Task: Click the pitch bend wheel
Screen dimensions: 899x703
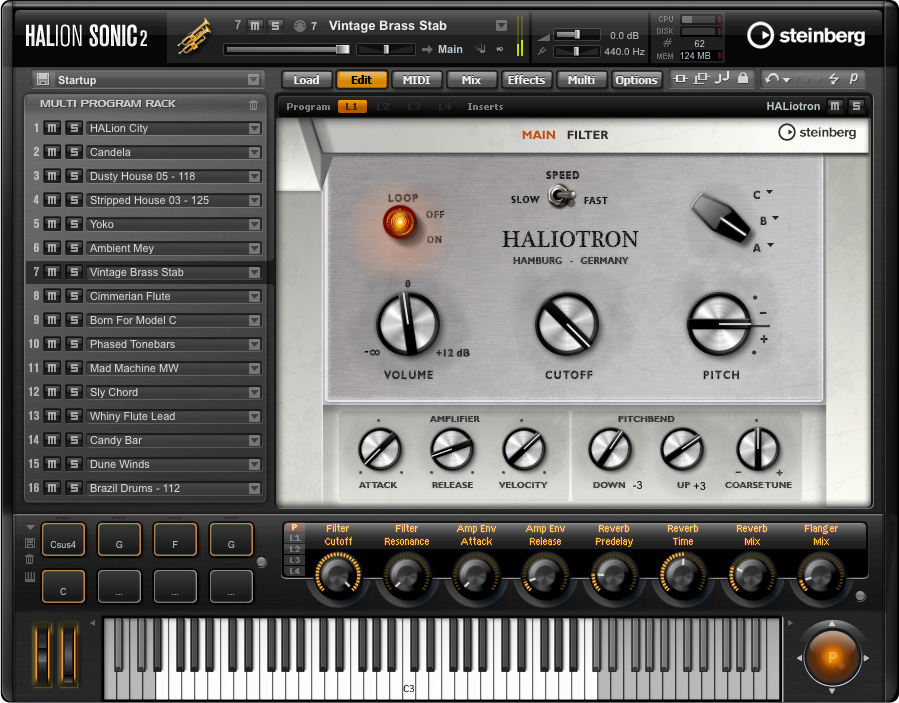Action: pos(43,655)
